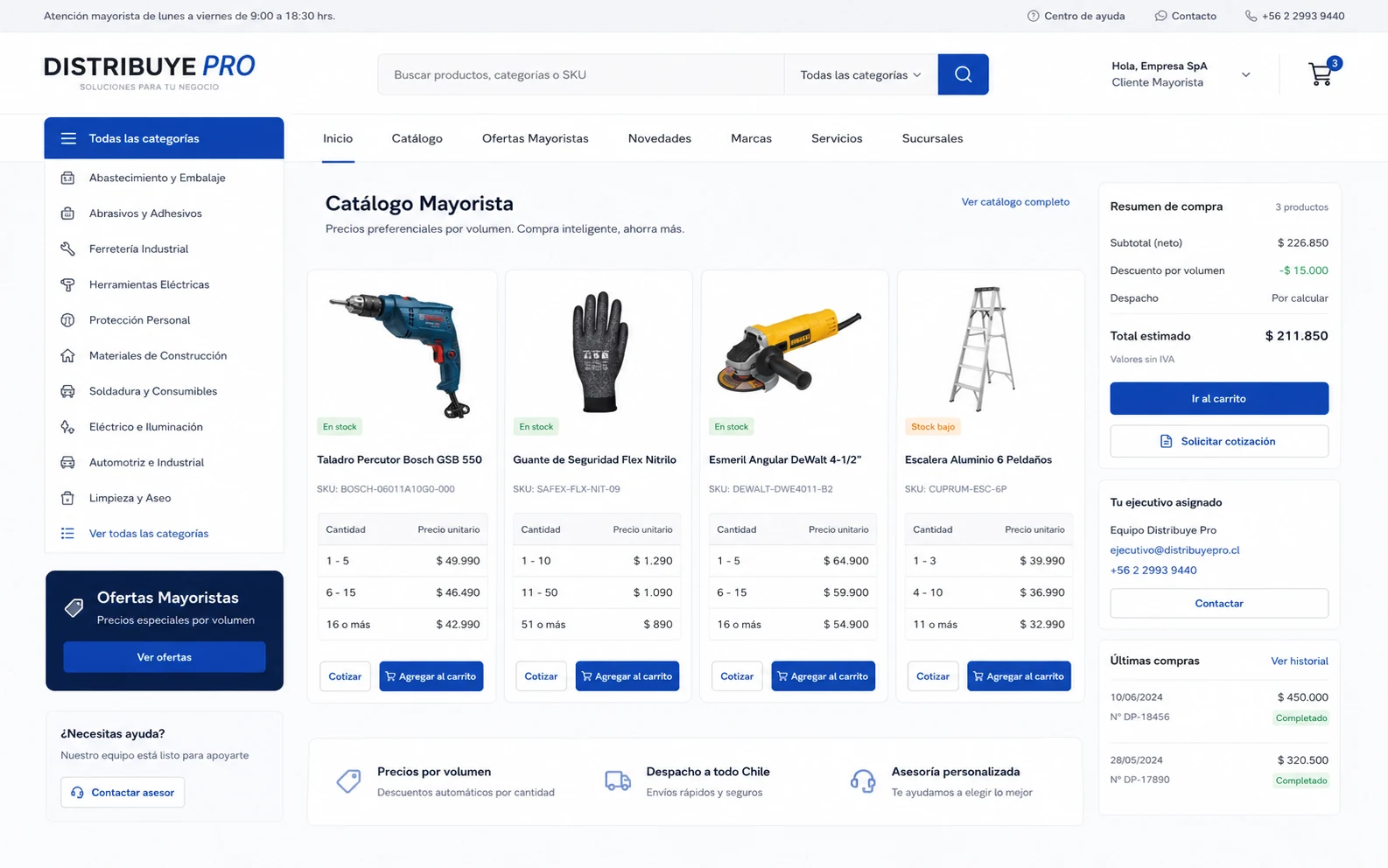The width and height of the screenshot is (1388, 868).
Task: Click the Centro de ayuda link
Action: 1083,16
